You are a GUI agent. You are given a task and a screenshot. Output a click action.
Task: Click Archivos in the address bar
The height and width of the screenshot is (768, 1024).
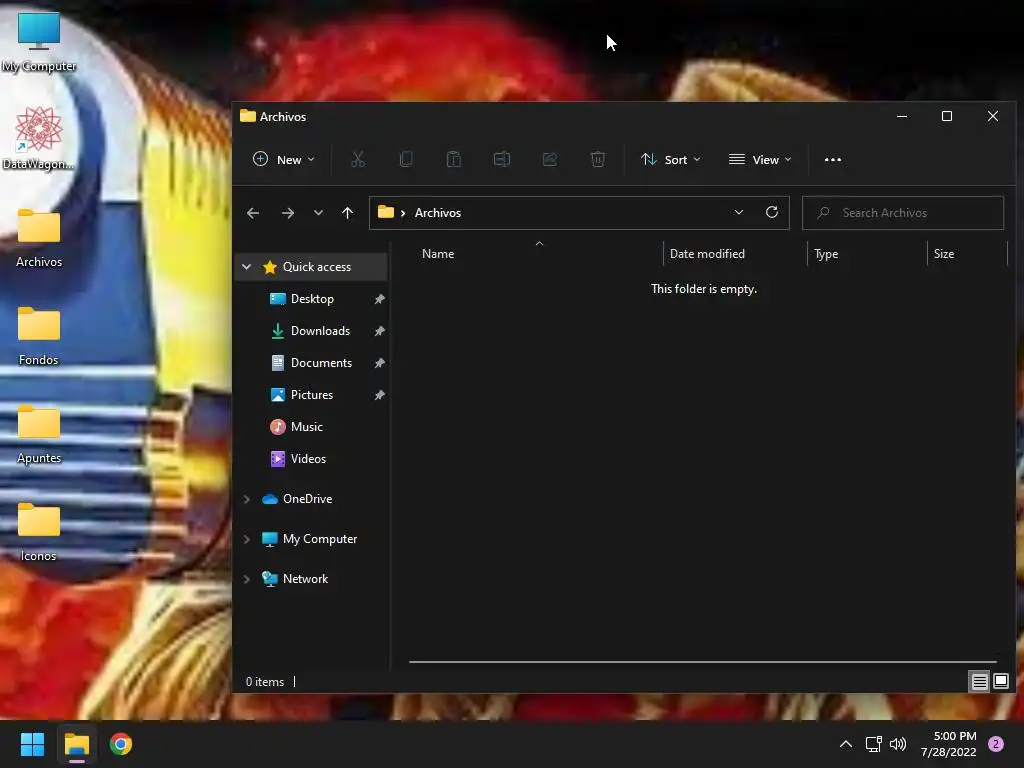coord(438,213)
